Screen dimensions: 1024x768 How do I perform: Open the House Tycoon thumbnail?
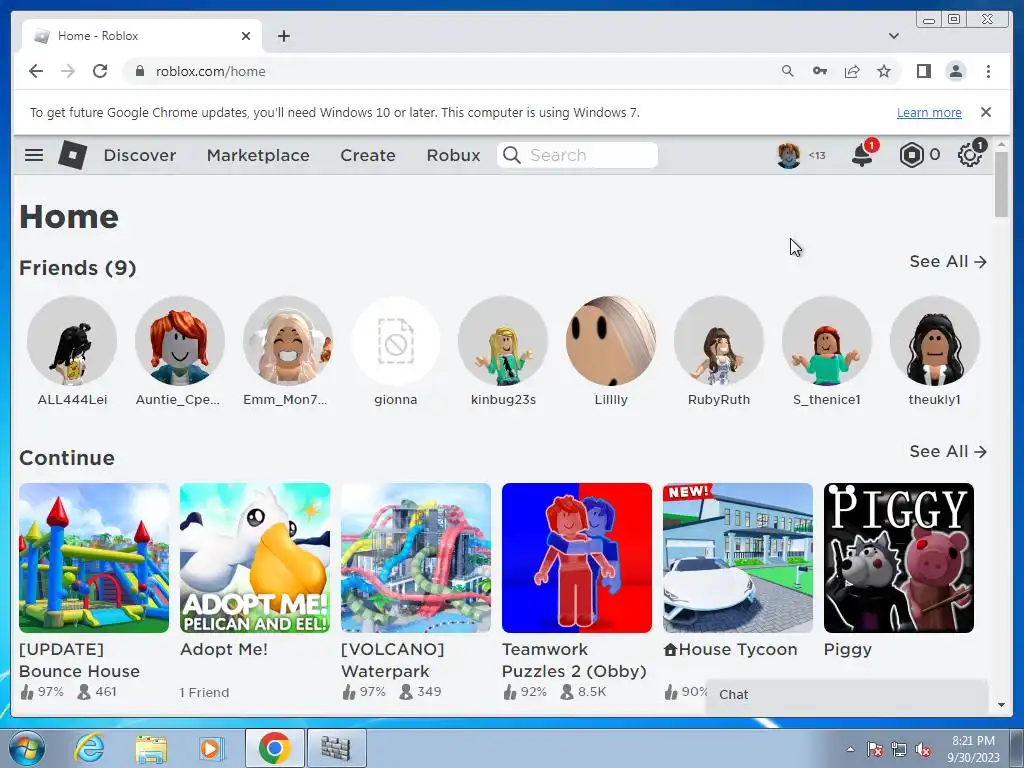(x=738, y=558)
